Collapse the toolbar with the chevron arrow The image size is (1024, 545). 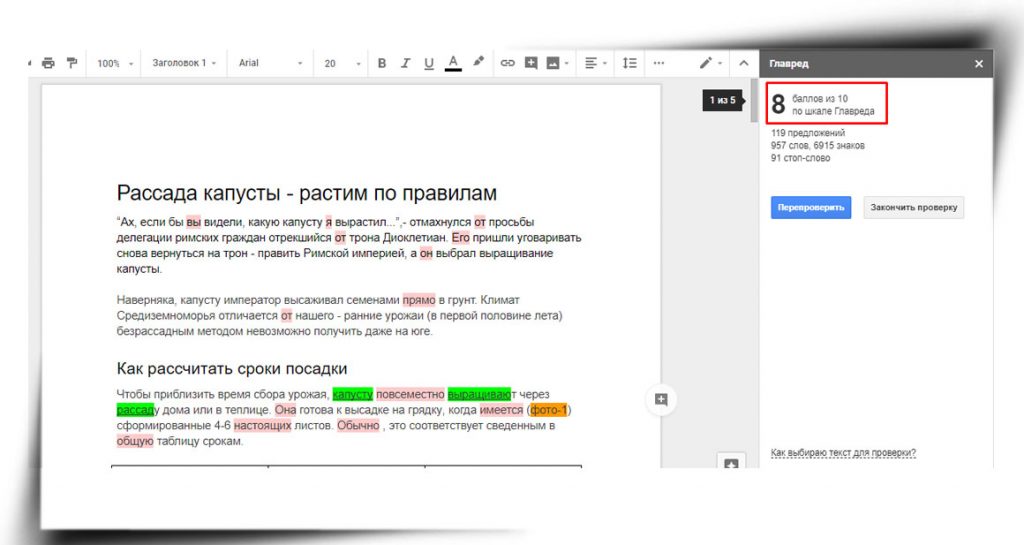tap(743, 63)
